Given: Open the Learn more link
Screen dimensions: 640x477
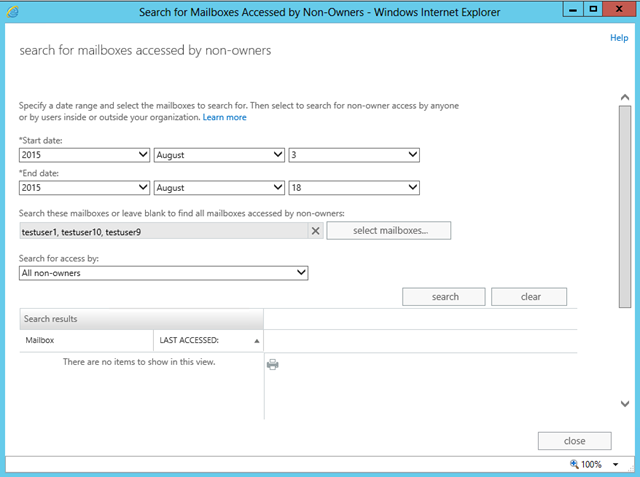Looking at the screenshot, I should (x=224, y=118).
